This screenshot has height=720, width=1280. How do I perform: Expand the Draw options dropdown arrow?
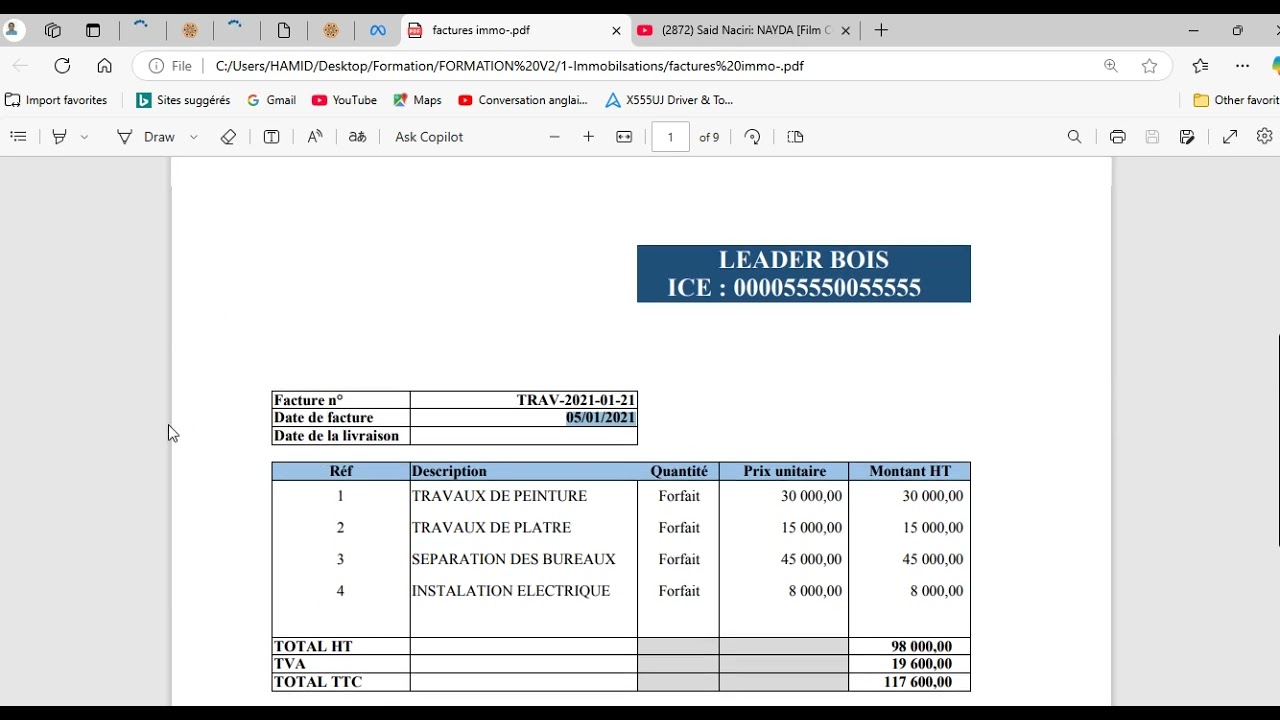pyautogui.click(x=194, y=137)
